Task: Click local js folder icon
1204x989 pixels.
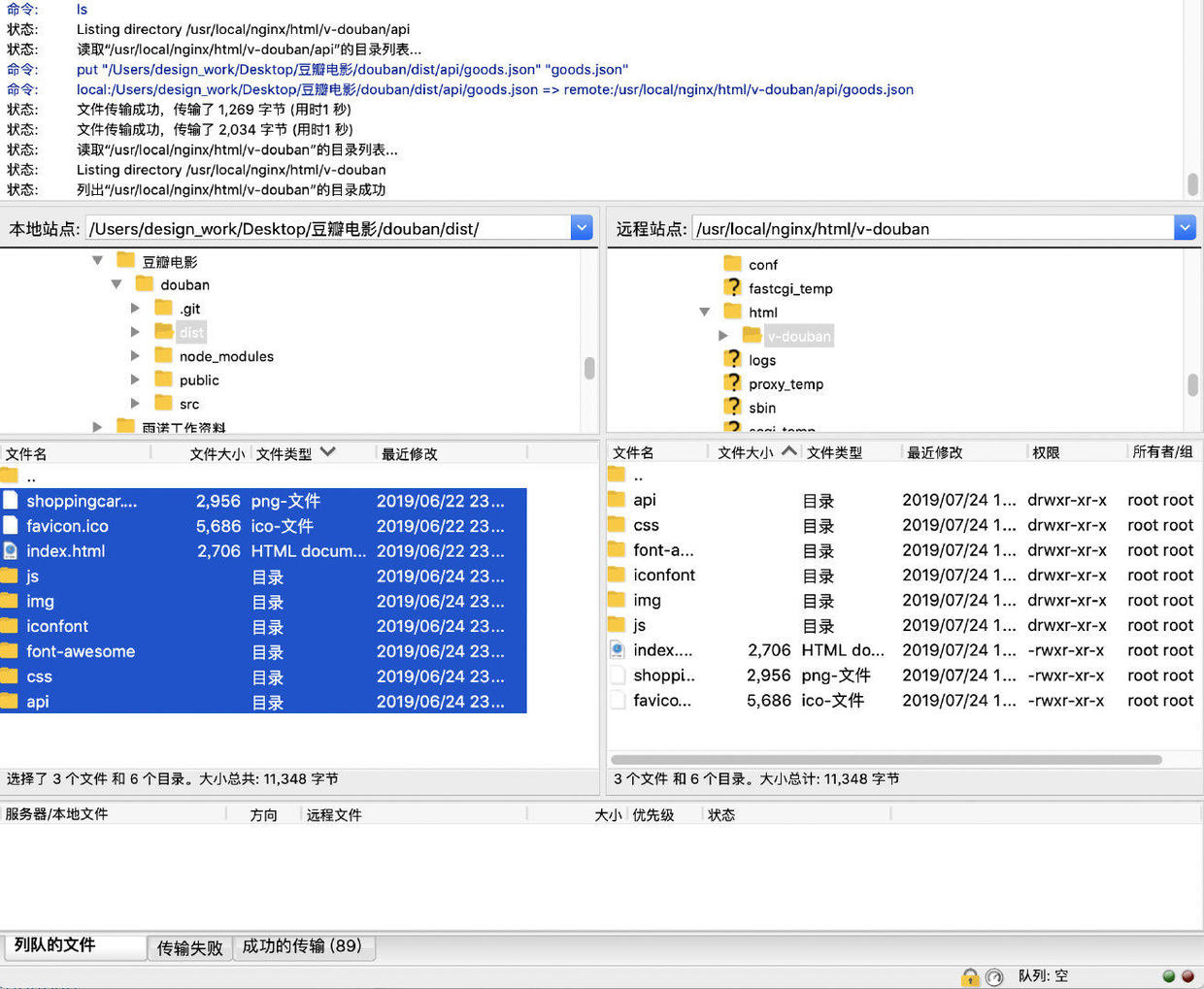Action: tap(10, 576)
